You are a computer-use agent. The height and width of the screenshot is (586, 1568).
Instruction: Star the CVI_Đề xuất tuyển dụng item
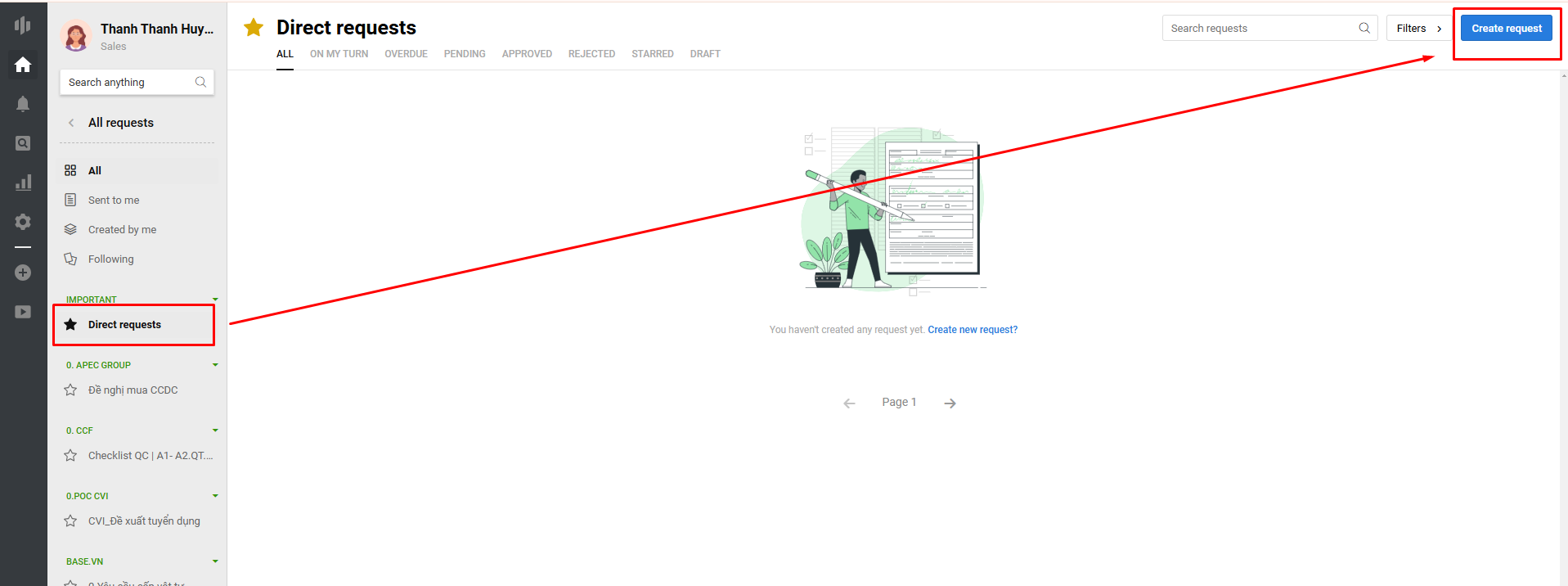tap(70, 521)
